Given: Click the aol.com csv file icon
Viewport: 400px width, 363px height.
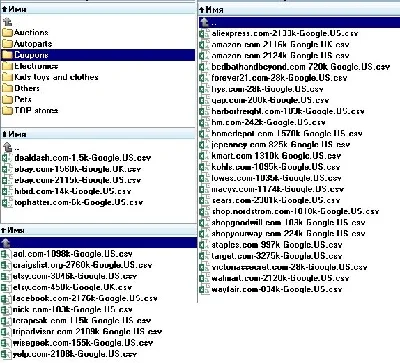Looking at the screenshot, I should tap(5, 254).
